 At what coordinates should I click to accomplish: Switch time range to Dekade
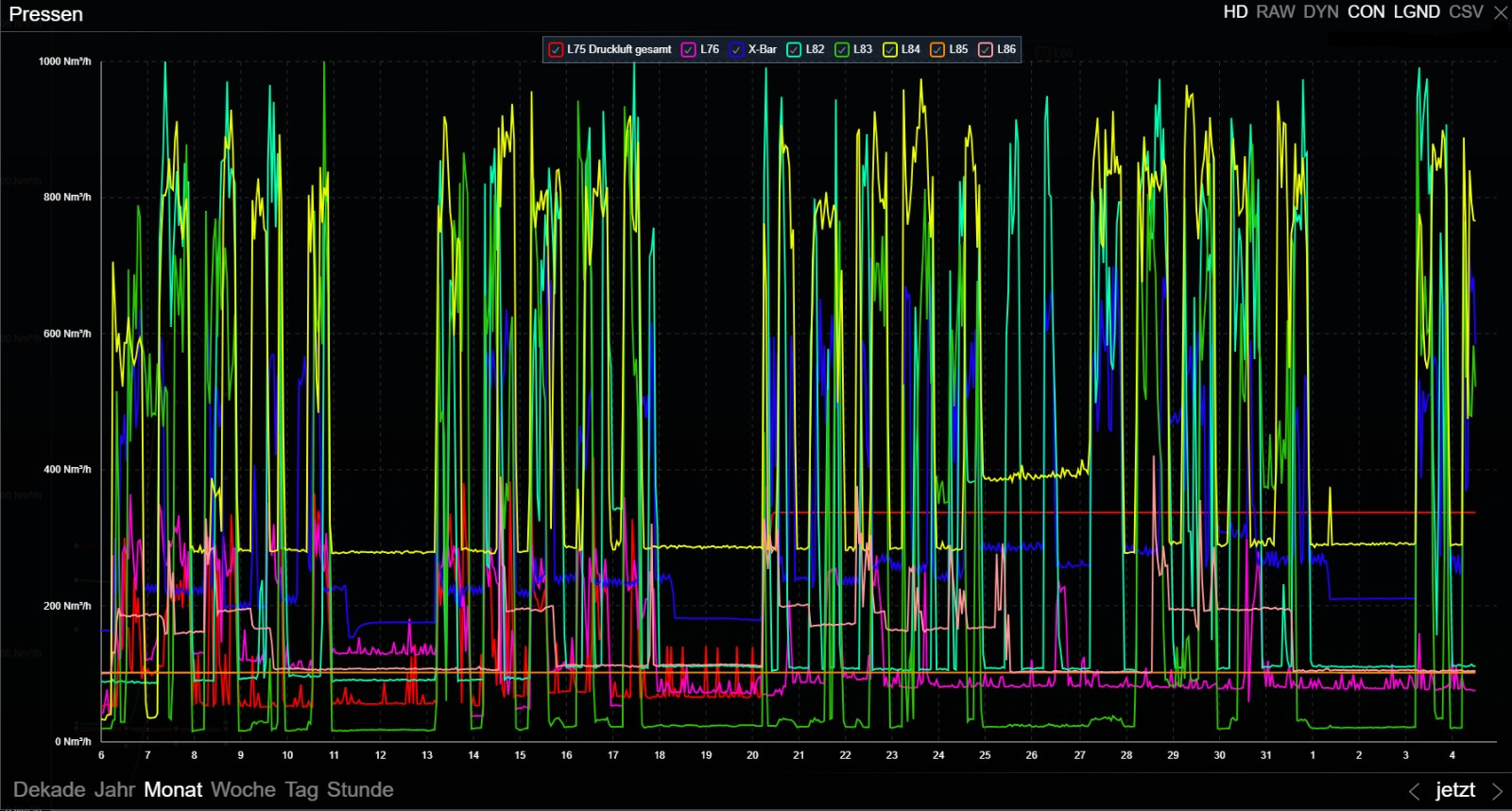point(49,790)
